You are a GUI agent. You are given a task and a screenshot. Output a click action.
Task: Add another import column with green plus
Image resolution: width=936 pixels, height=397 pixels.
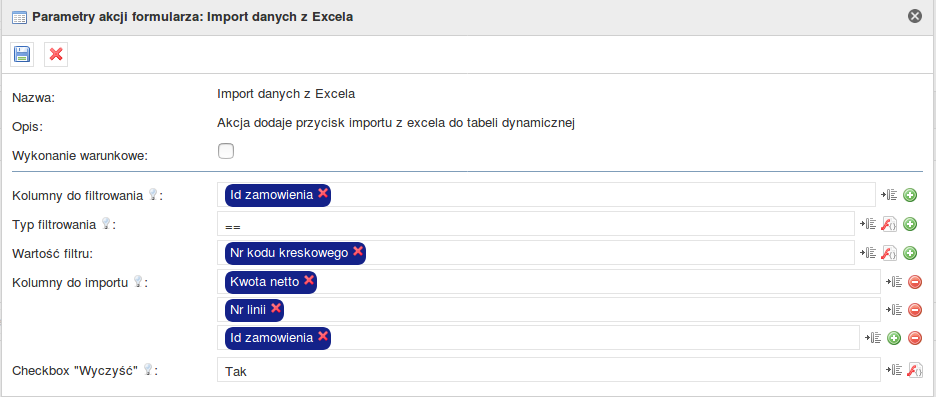pos(894,338)
